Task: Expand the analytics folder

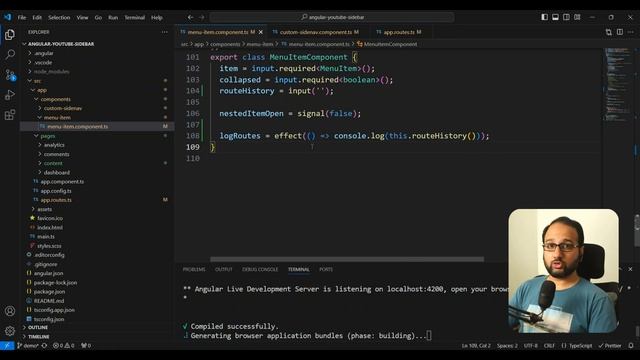Action: pos(54,145)
